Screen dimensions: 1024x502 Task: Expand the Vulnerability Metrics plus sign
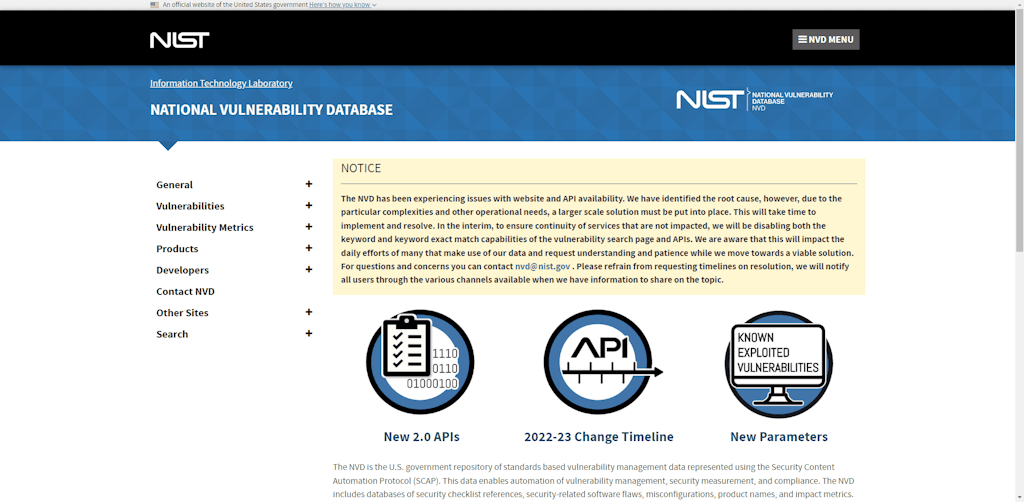click(309, 227)
